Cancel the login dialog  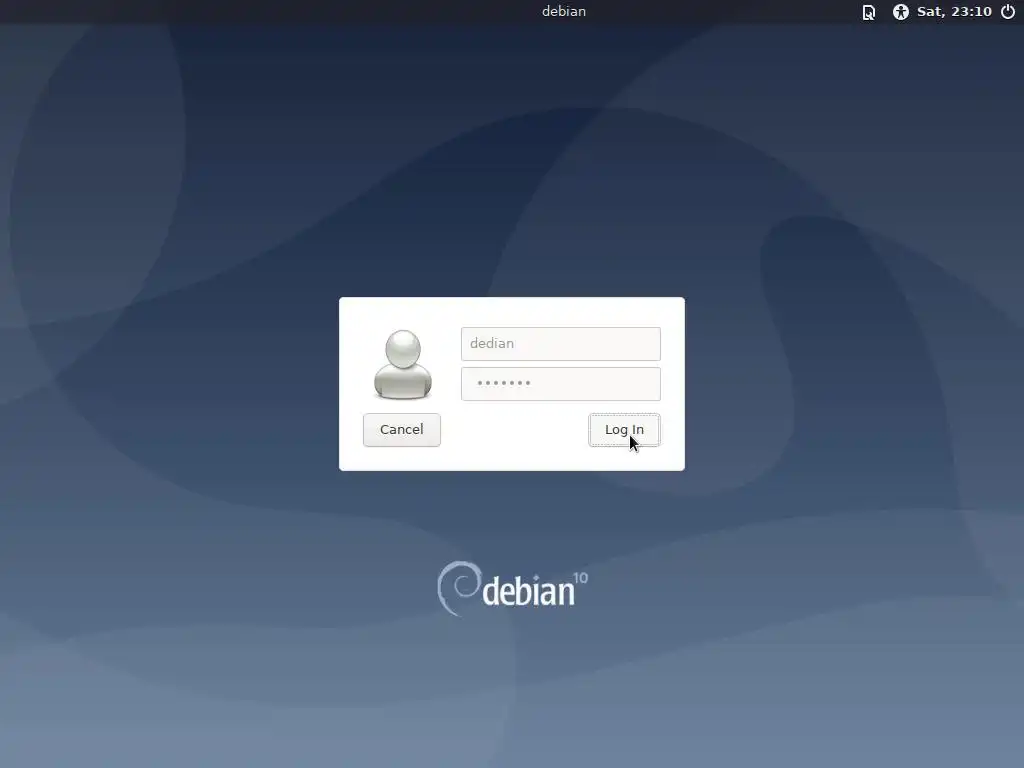pyautogui.click(x=402, y=430)
